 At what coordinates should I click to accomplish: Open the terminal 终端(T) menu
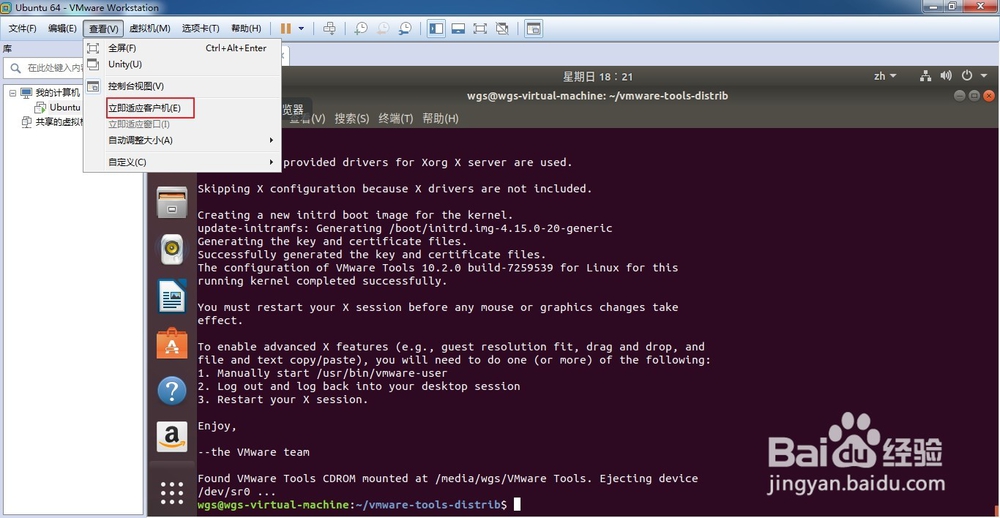[x=395, y=119]
